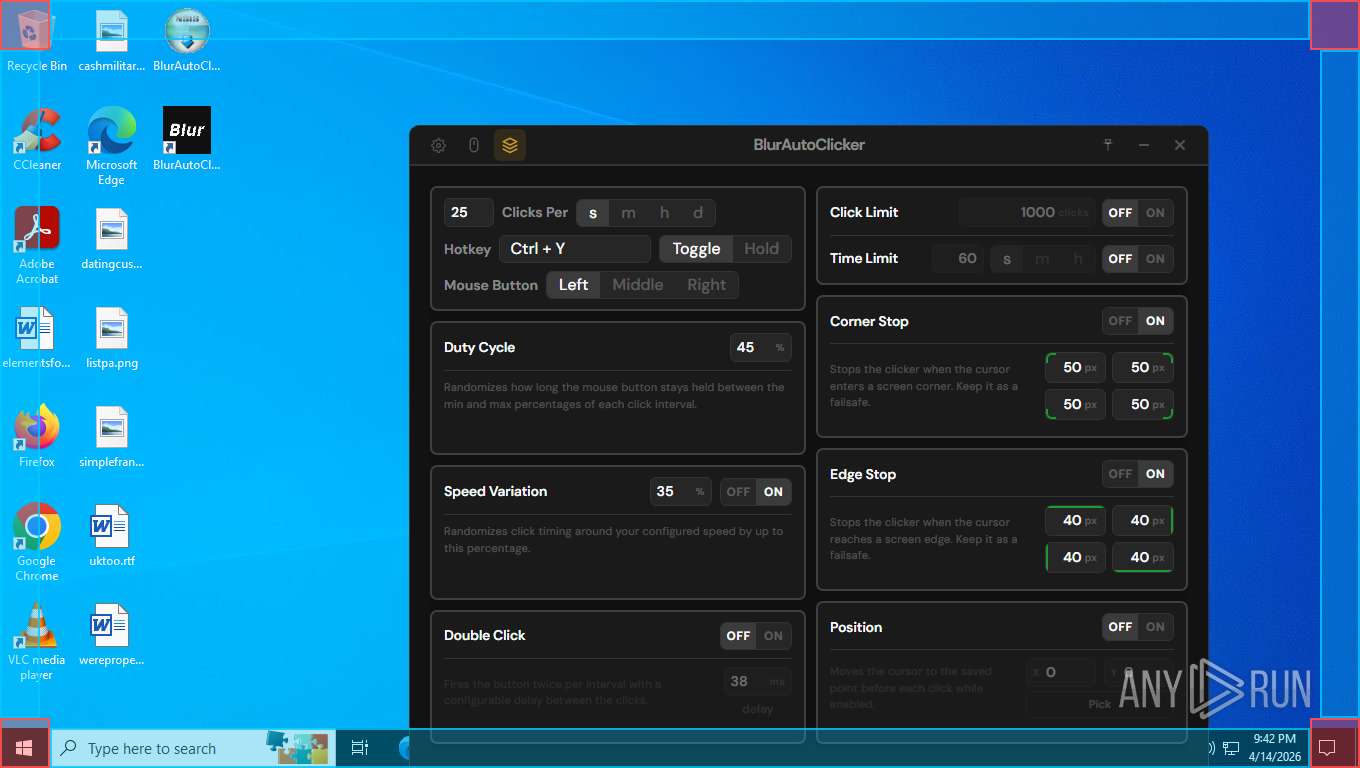The height and width of the screenshot is (768, 1360).
Task: Click the Ctrl + Y hotkey field
Action: (575, 249)
